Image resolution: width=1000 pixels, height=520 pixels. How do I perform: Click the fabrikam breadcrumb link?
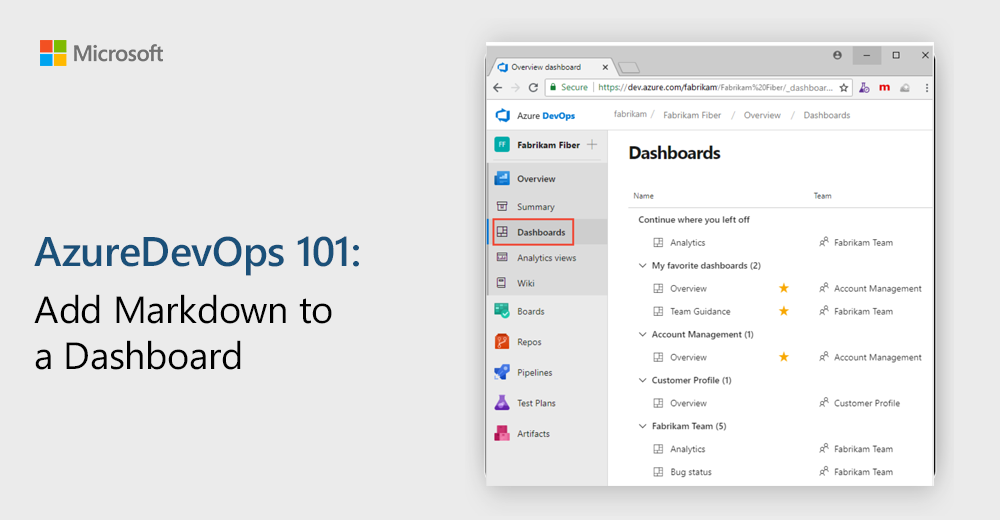click(x=630, y=114)
